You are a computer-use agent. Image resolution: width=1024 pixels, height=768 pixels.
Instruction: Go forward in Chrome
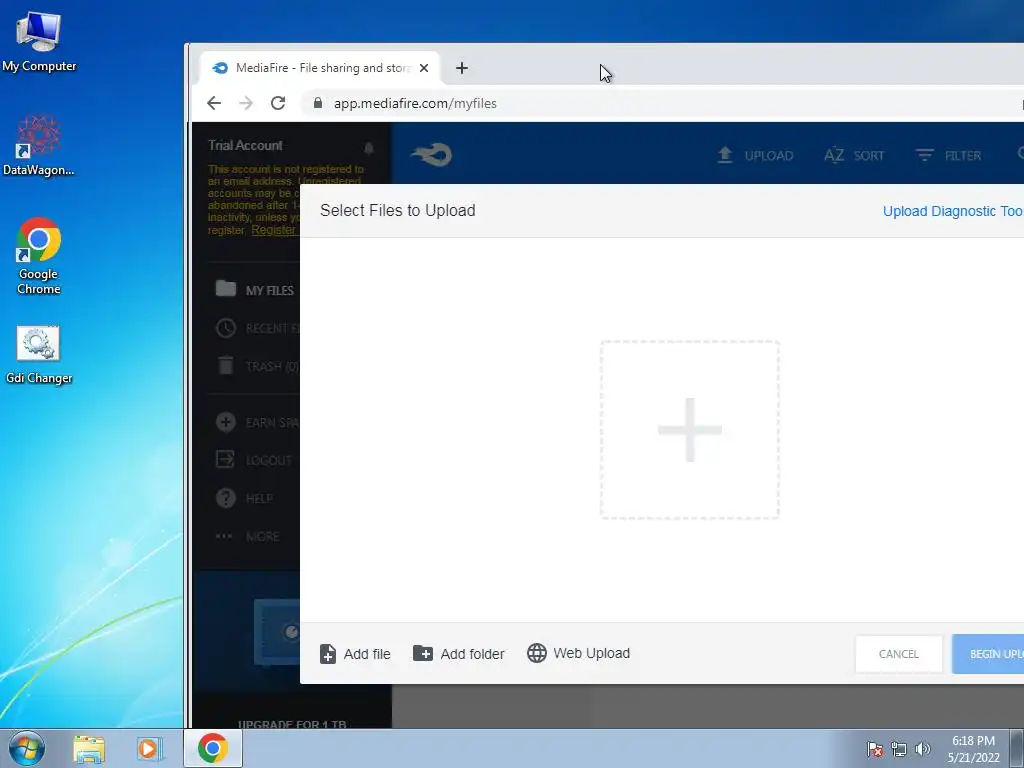point(246,103)
